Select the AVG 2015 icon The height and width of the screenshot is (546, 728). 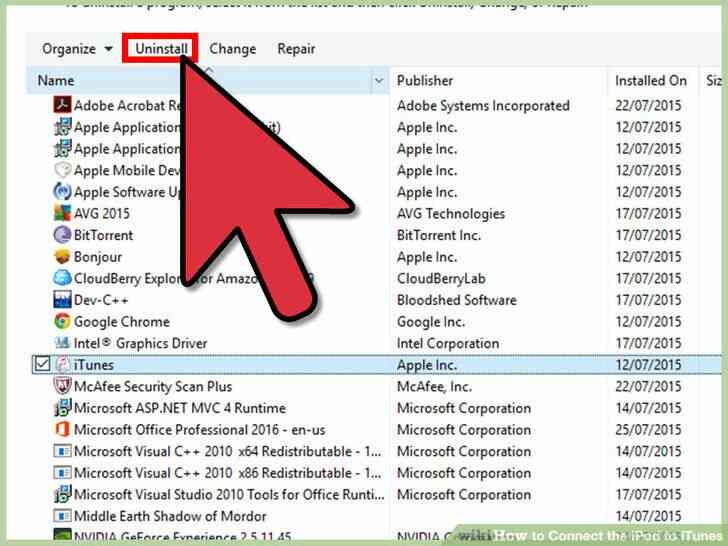[62, 213]
